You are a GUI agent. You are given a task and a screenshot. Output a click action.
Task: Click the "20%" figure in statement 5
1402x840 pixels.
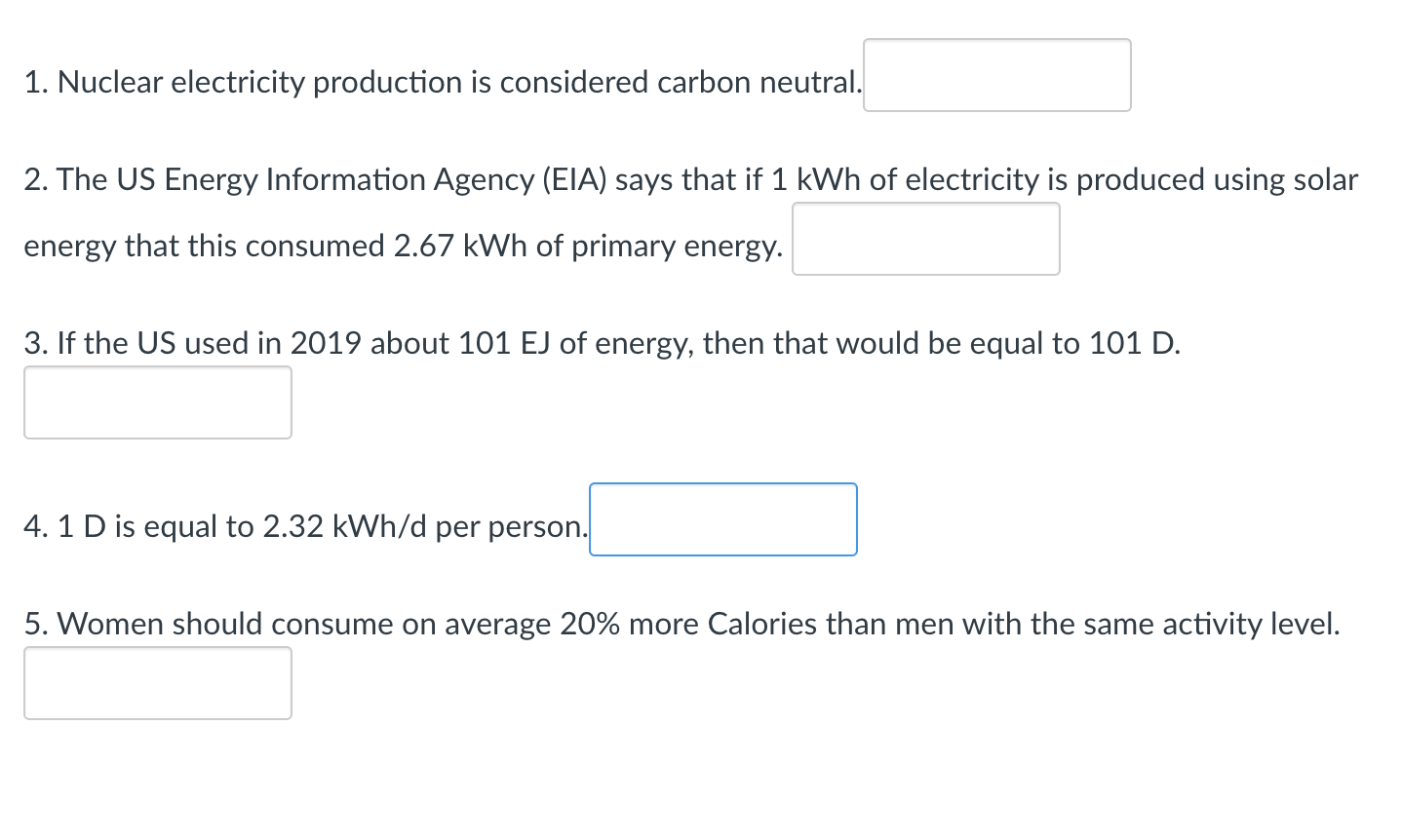[590, 625]
